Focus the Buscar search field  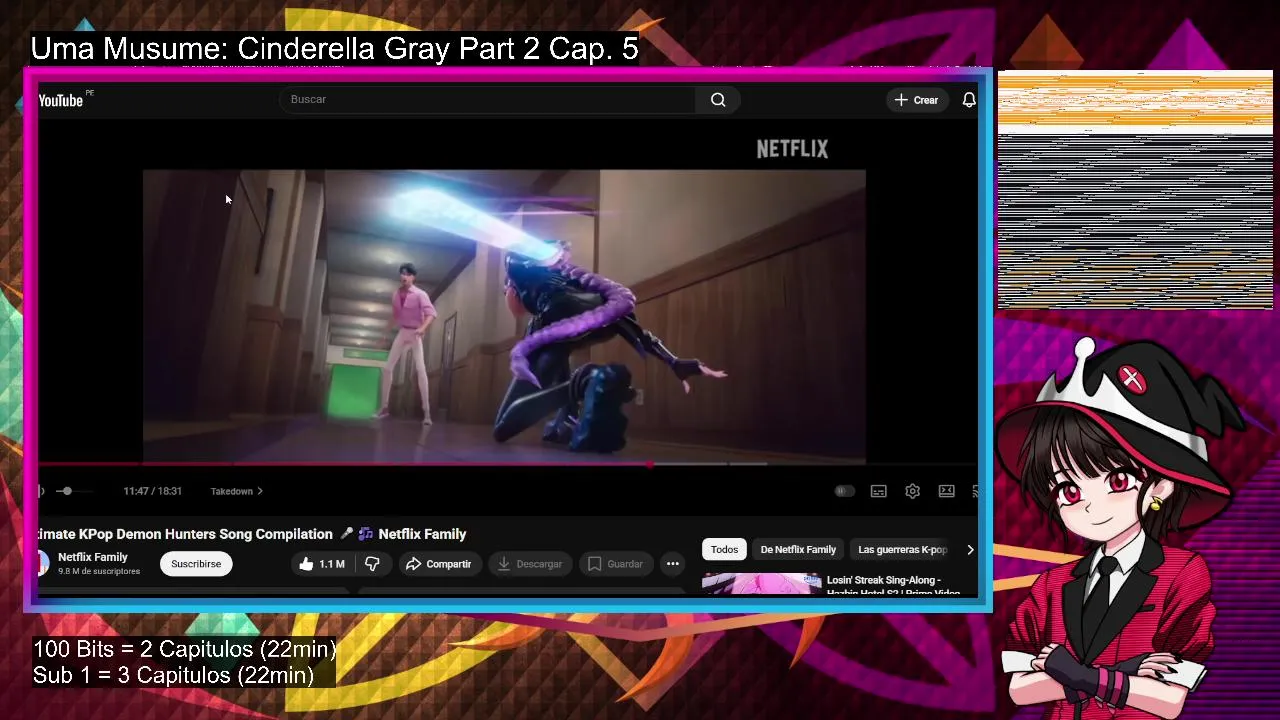pos(487,99)
